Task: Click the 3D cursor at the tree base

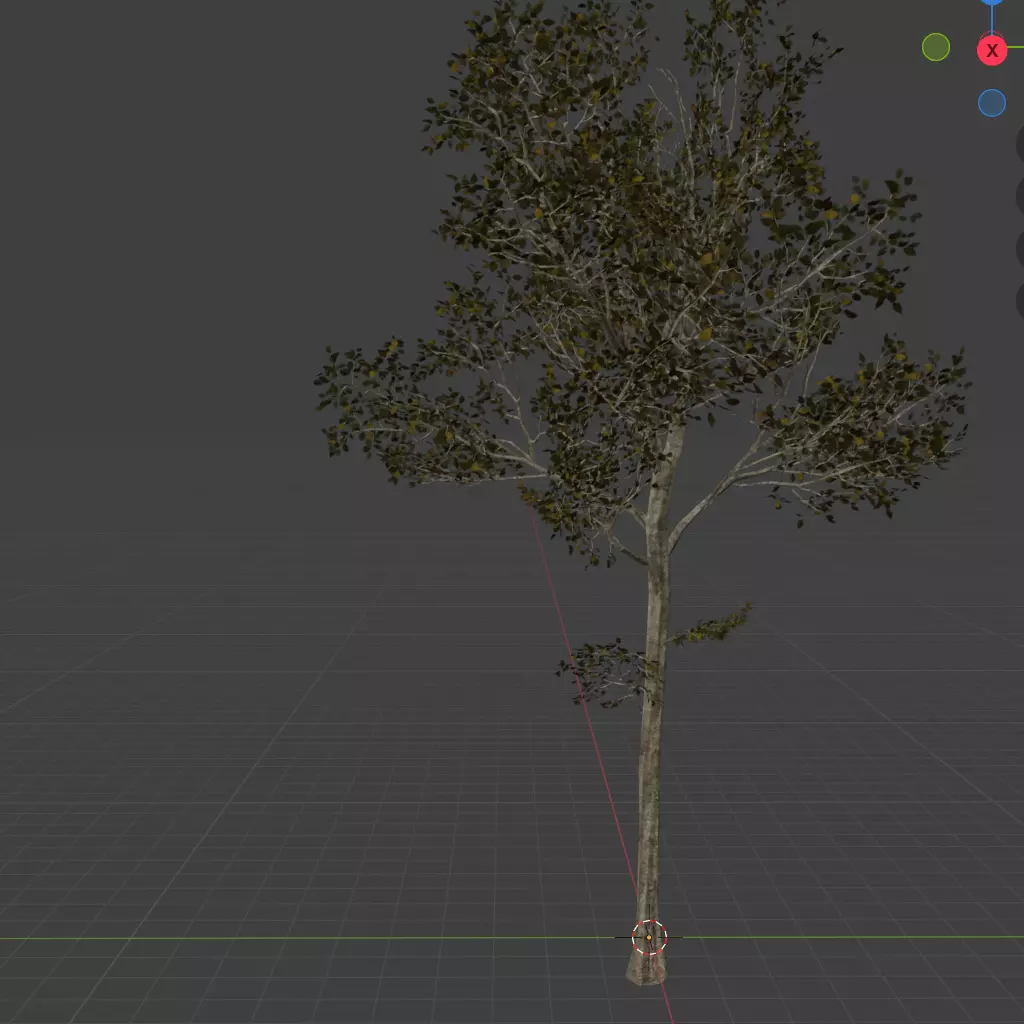Action: 649,937
